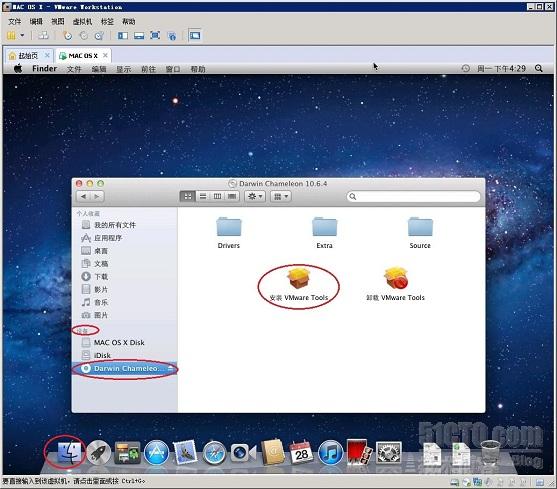Select 桌面 in Finder sidebar
Viewport: 557px width, 489px height.
124,251
